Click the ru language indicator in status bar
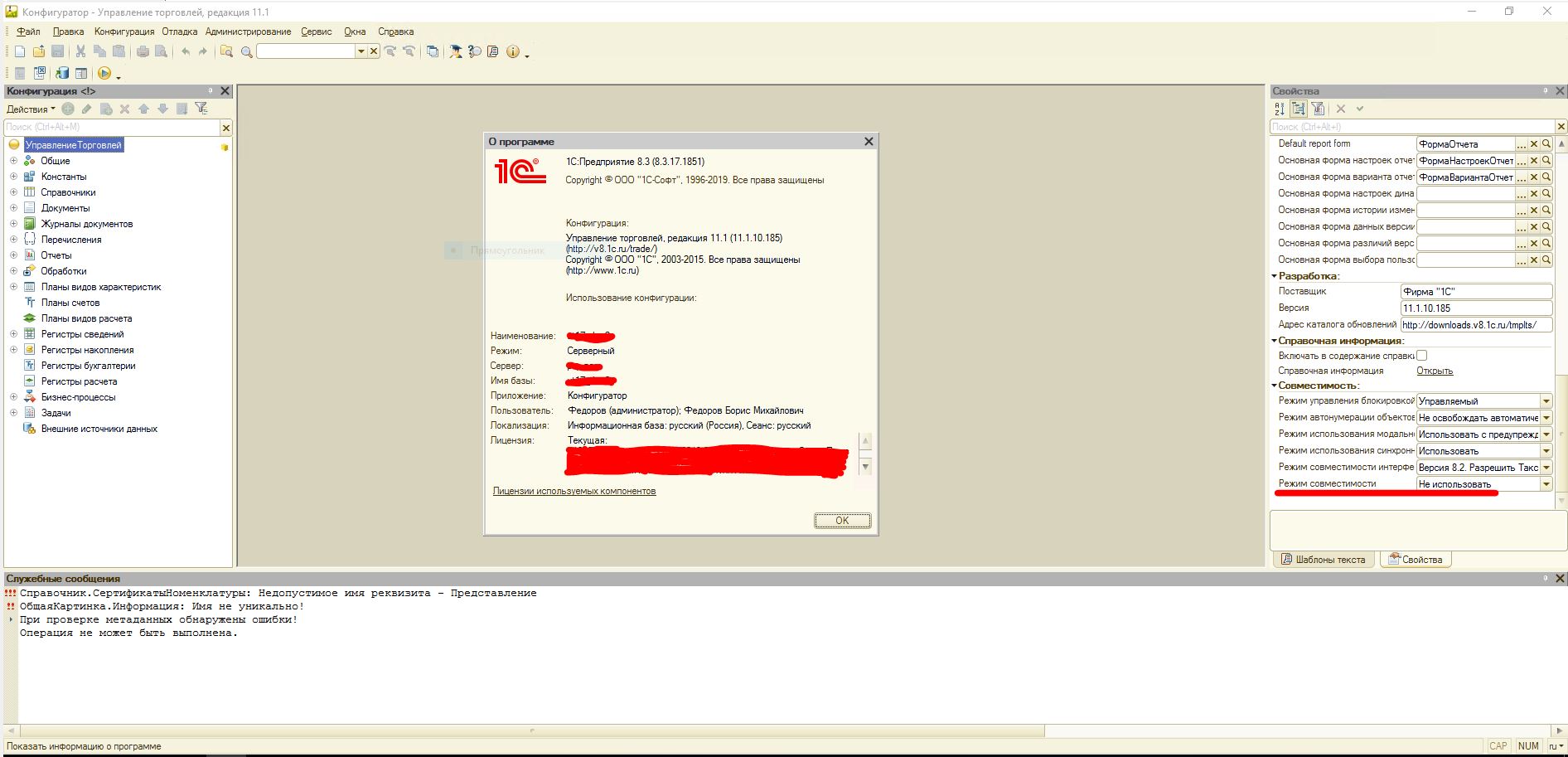 [x=1556, y=746]
